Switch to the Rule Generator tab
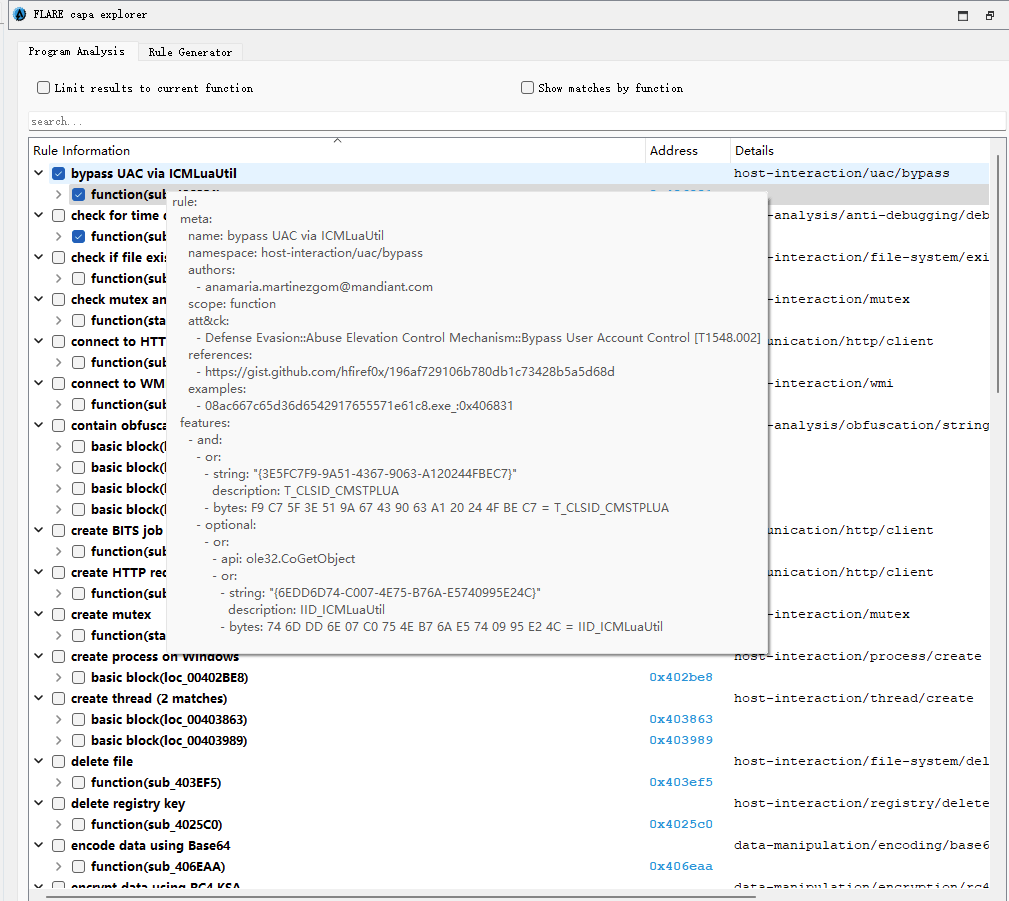The image size is (1009, 901). click(x=190, y=52)
